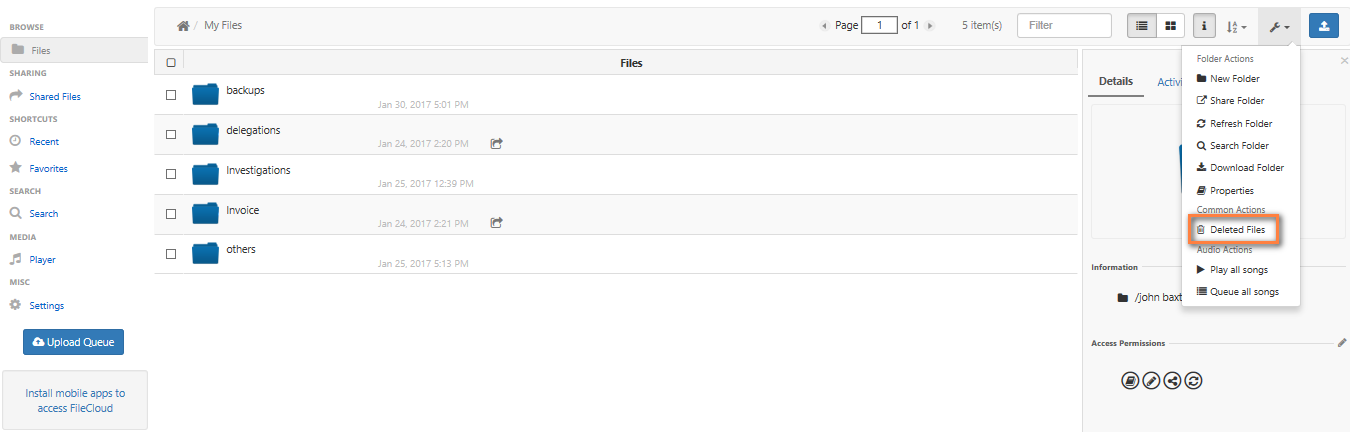Switch to list view layout

(1142, 25)
